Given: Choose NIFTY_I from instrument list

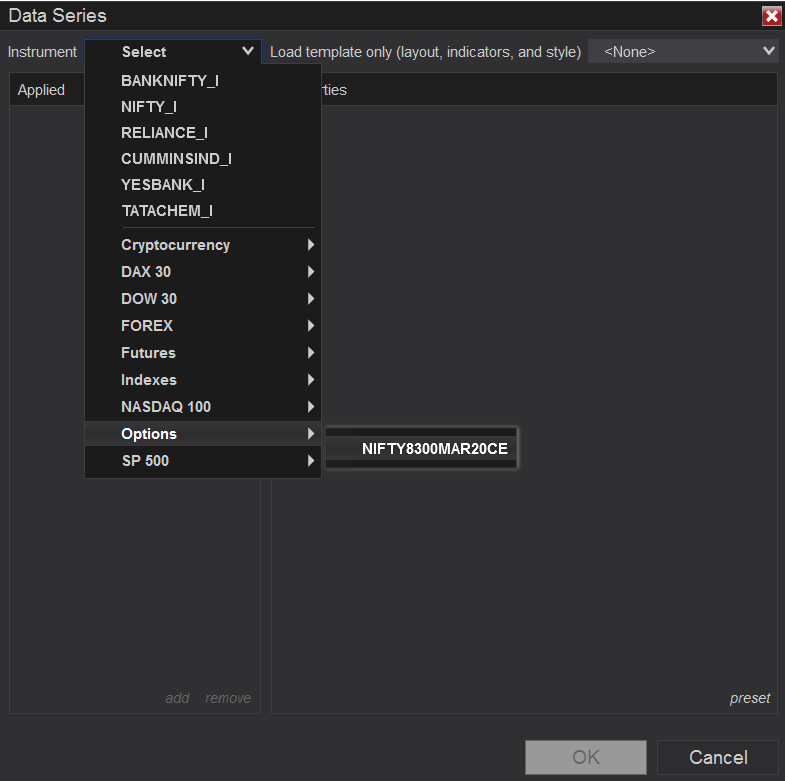Looking at the screenshot, I should coord(203,107).
